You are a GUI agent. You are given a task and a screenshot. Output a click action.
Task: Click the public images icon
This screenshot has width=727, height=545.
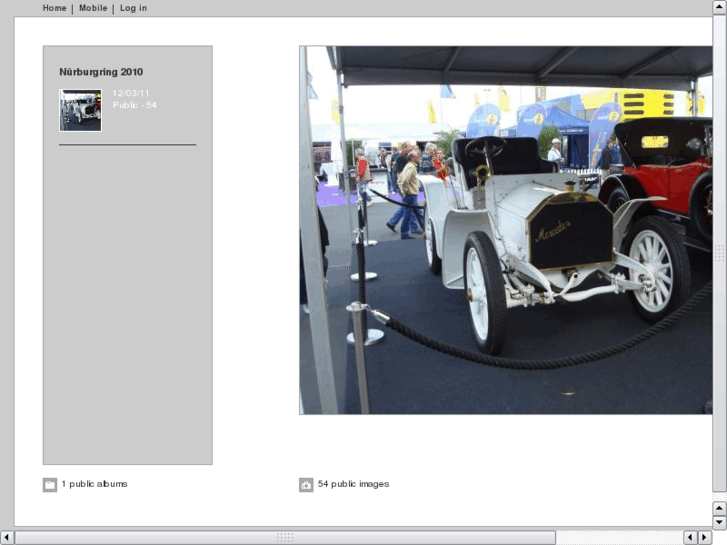306,485
